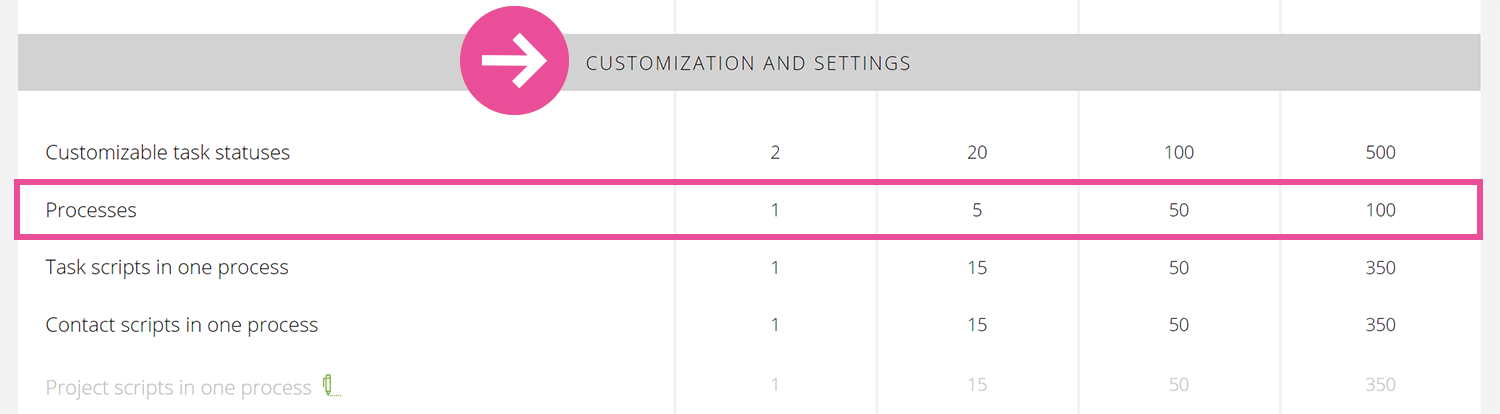Click the value 100 for customizable task statuses
This screenshot has width=1500, height=414.
coord(1179,153)
